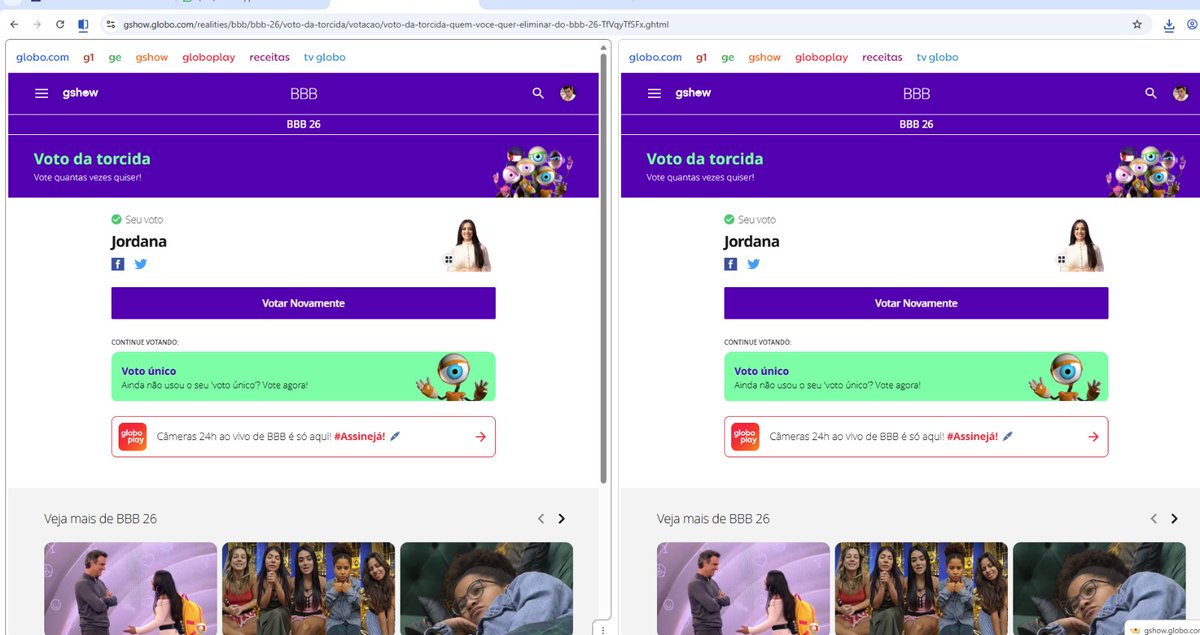Open g1 link in the left window

[89, 58]
